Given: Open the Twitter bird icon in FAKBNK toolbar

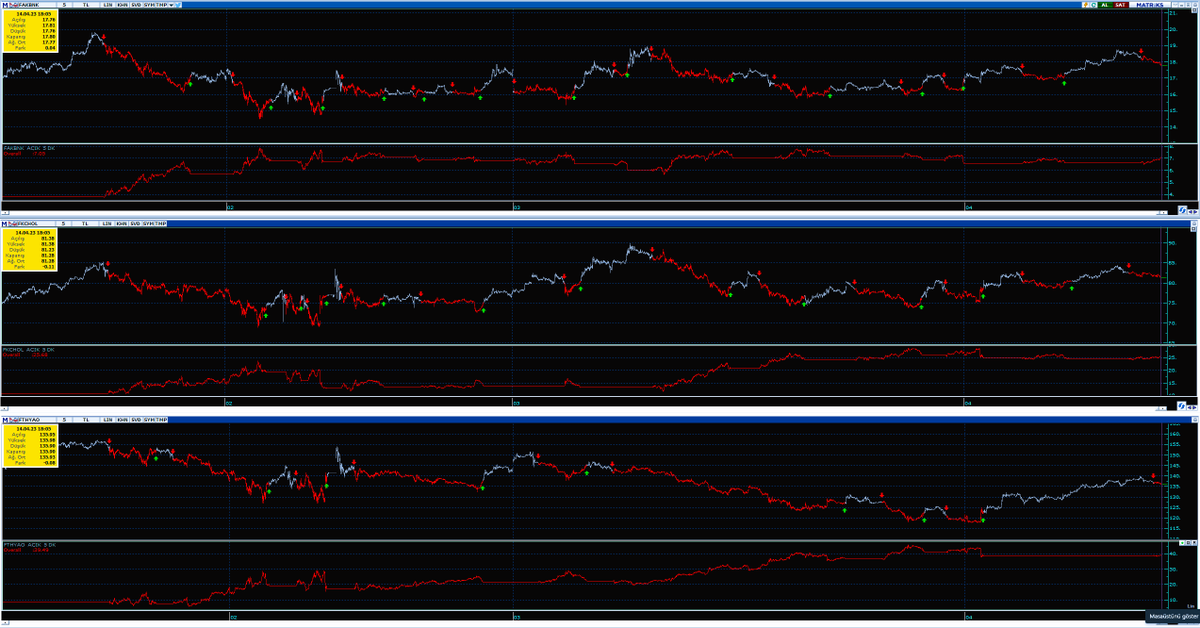Looking at the screenshot, I should pyautogui.click(x=178, y=5).
